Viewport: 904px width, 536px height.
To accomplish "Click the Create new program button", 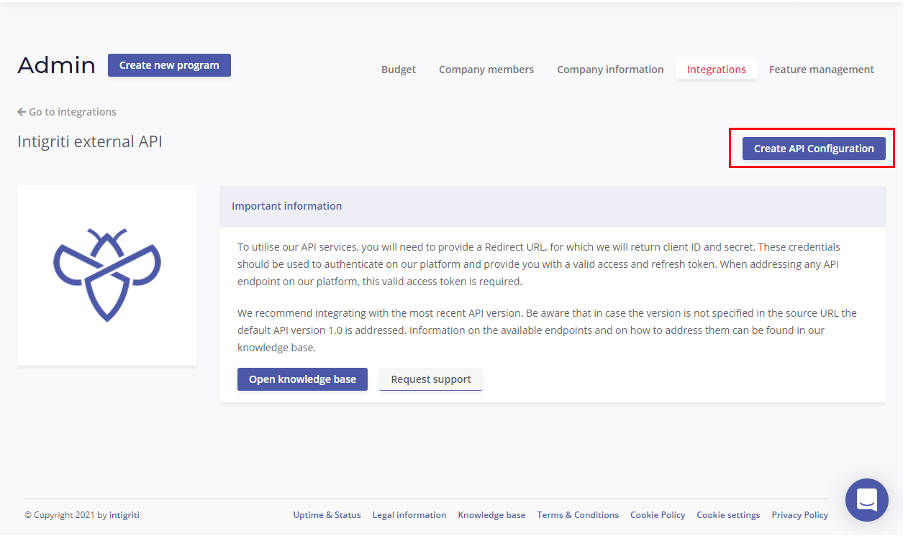I will (169, 65).
